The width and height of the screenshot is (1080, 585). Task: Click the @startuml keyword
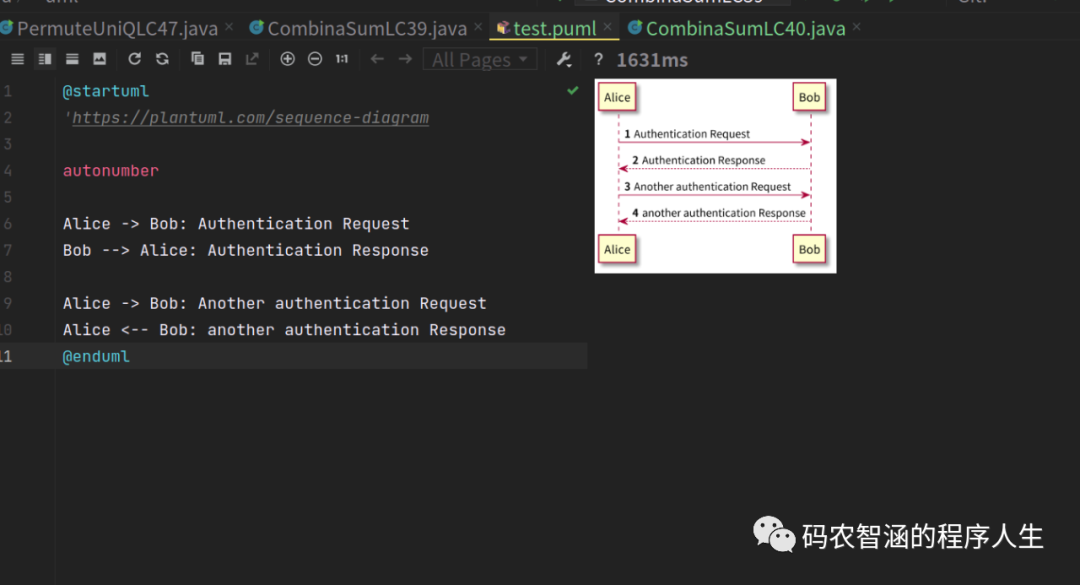click(x=105, y=91)
